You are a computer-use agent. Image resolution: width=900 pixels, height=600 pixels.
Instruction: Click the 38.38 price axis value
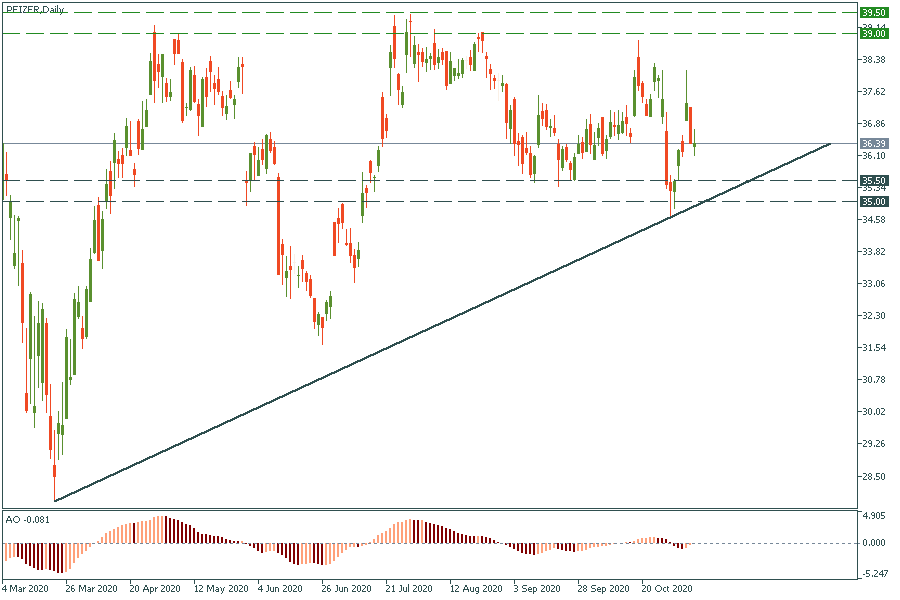pyautogui.click(x=873, y=60)
